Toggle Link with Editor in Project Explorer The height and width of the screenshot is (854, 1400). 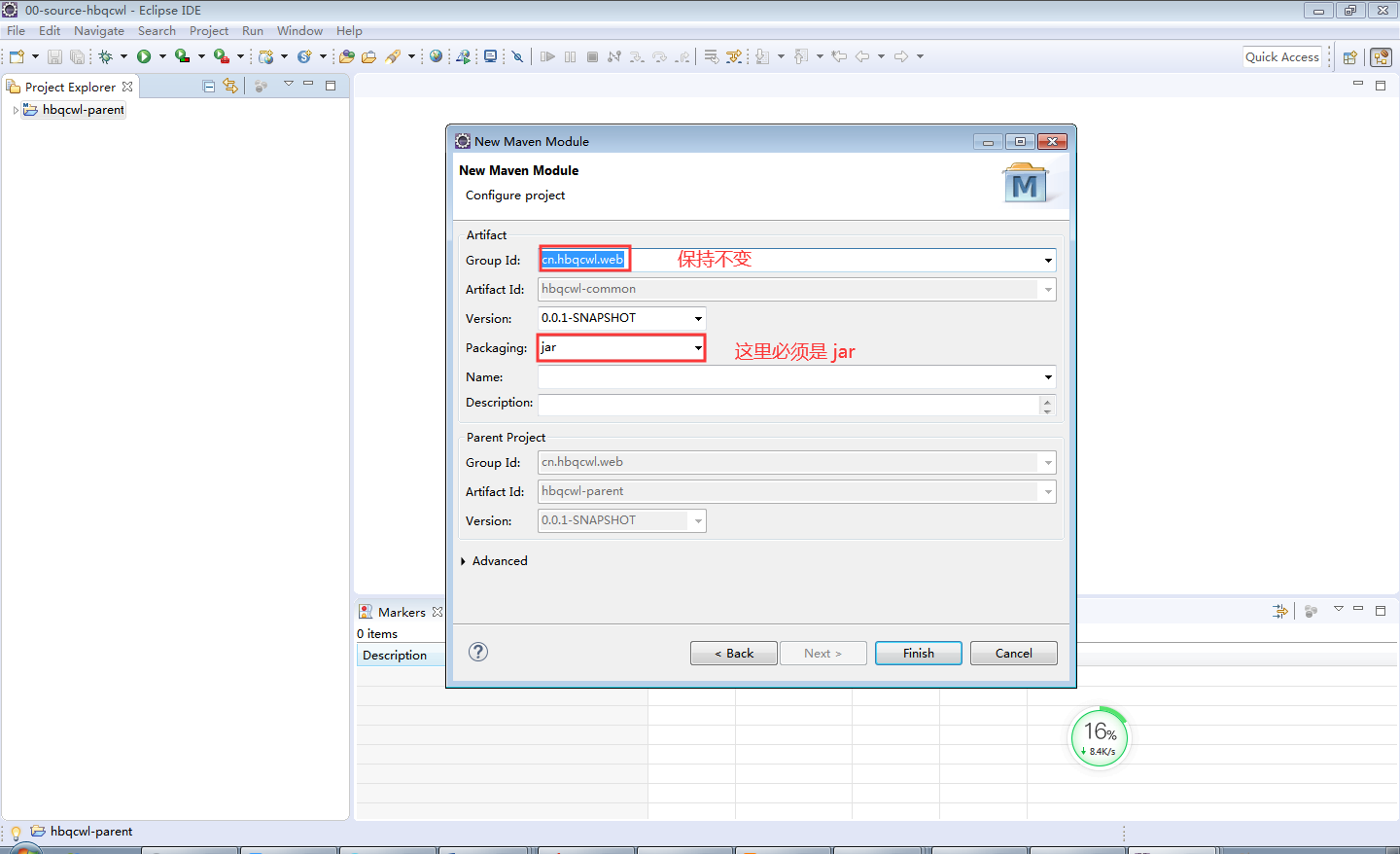tap(230, 86)
